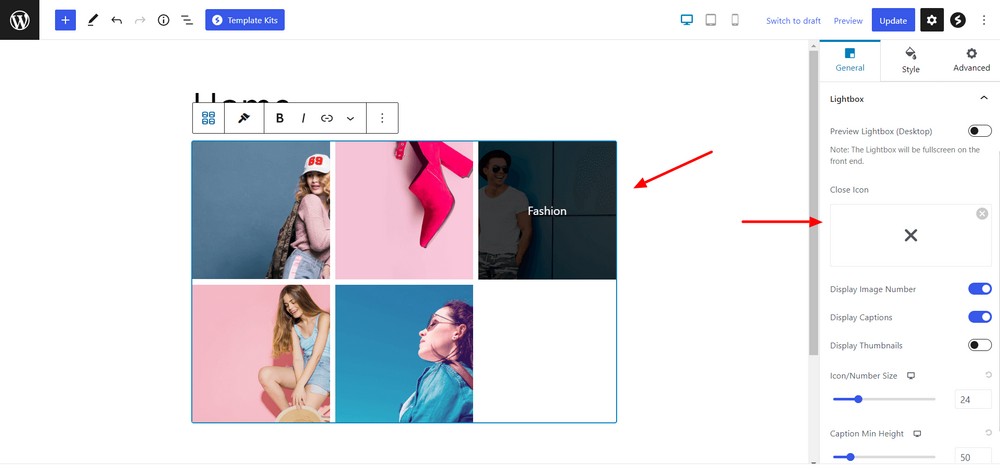
Task: Redo the last undone change
Action: click(x=140, y=20)
